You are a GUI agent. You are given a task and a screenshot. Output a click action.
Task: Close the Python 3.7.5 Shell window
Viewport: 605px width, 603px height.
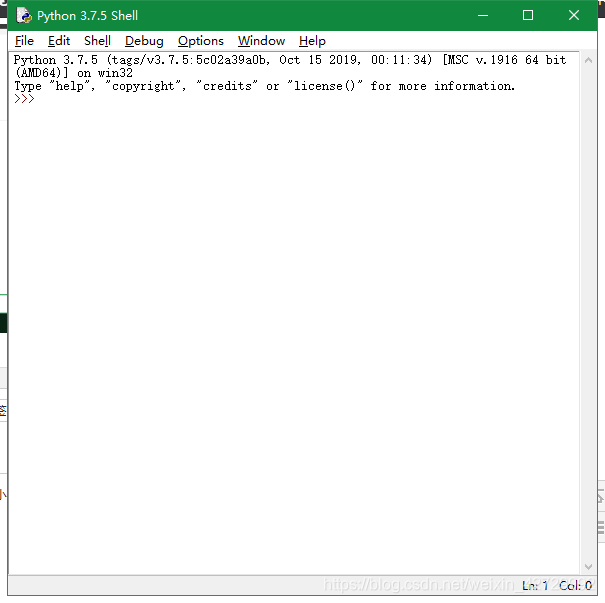(574, 15)
